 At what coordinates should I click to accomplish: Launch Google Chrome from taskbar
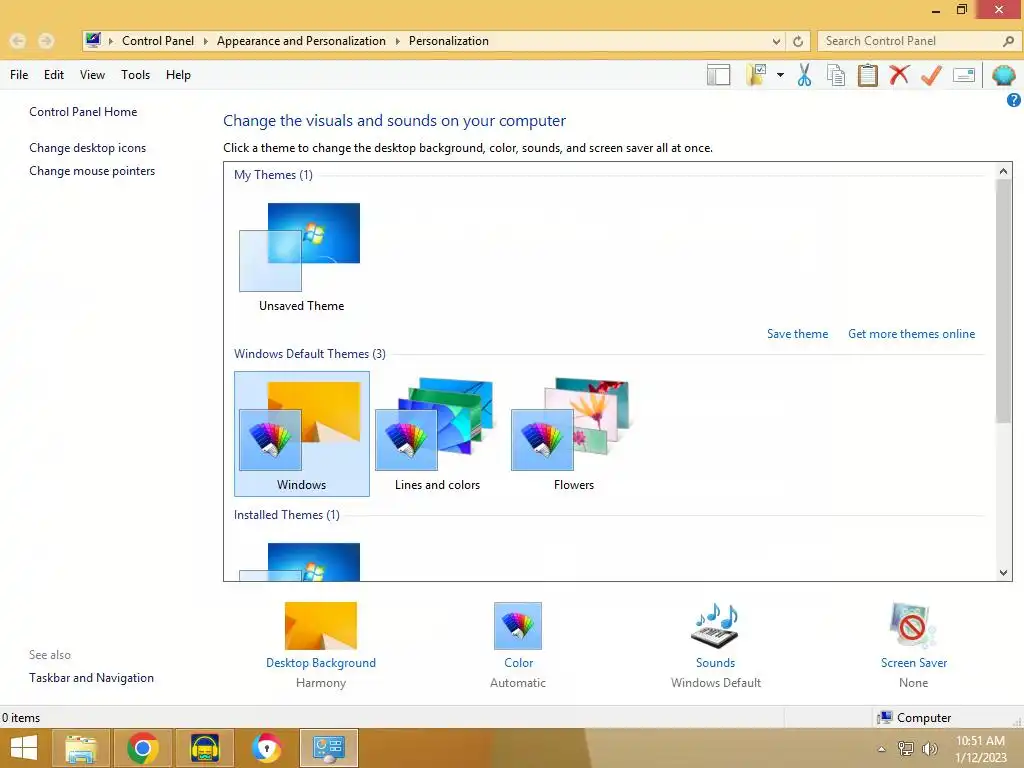(x=142, y=748)
